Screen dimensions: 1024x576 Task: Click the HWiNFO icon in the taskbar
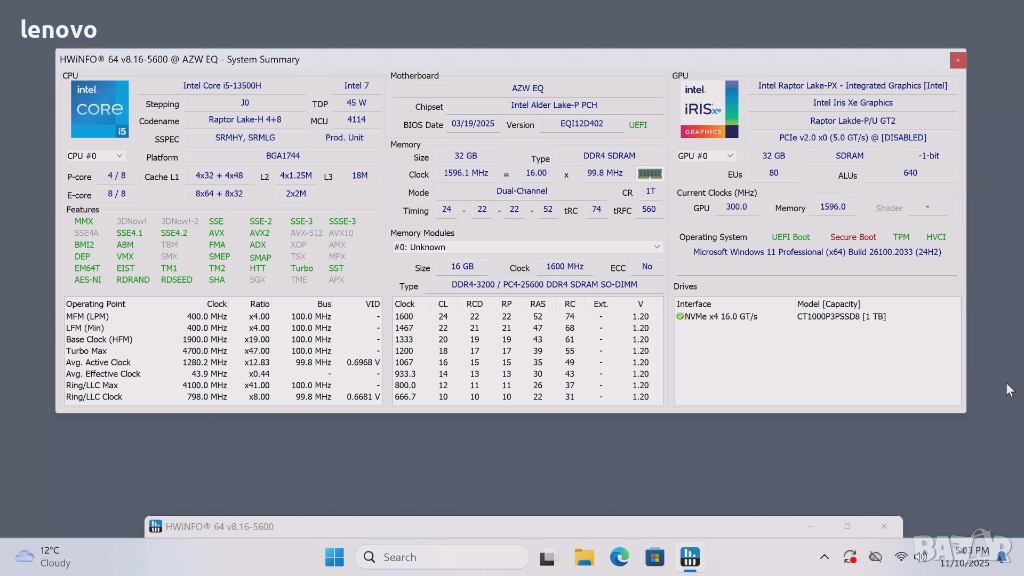[x=689, y=557]
